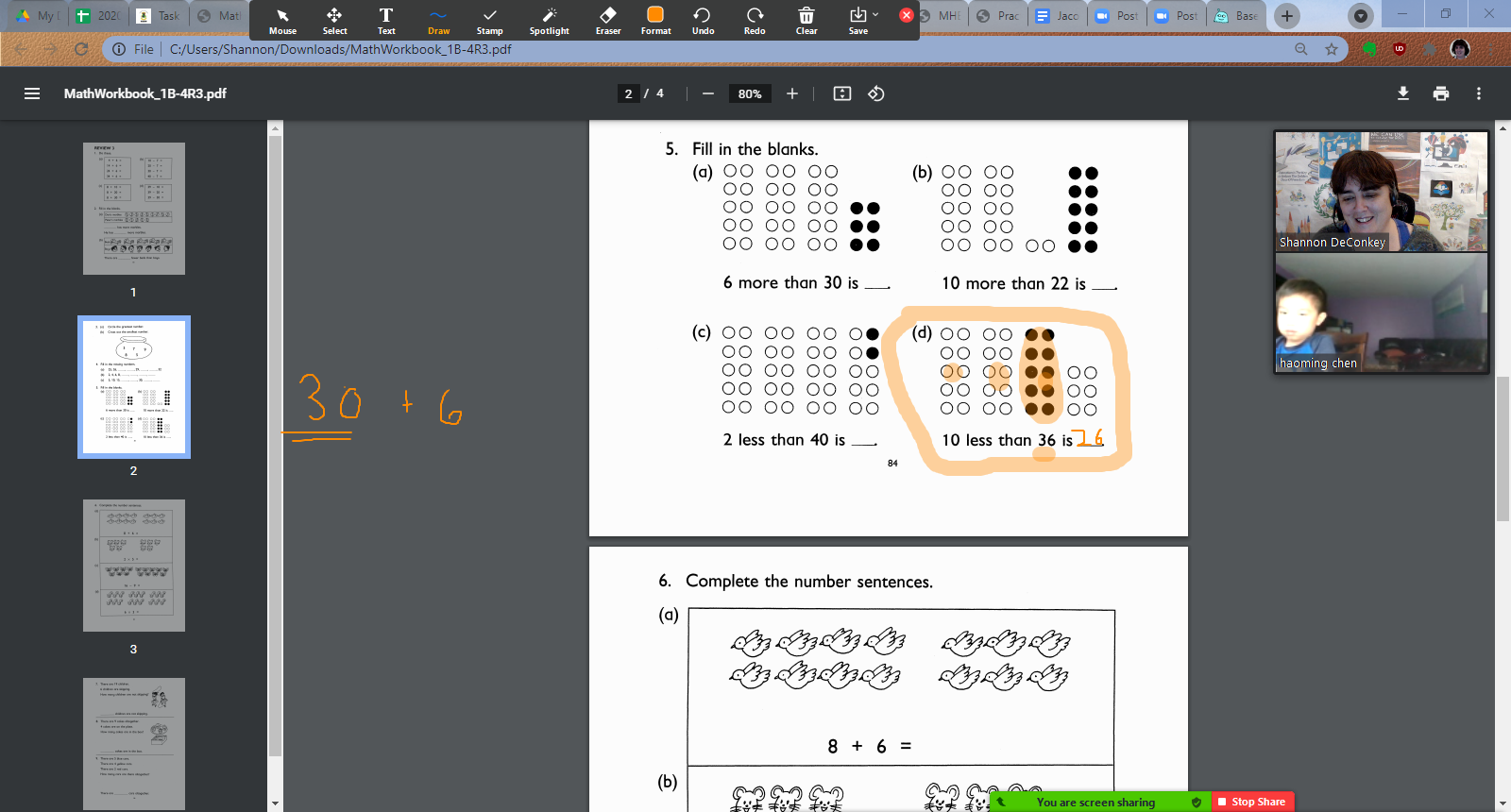Click the You are screen sharing indicator
1511x812 pixels.
pyautogui.click(x=1095, y=802)
